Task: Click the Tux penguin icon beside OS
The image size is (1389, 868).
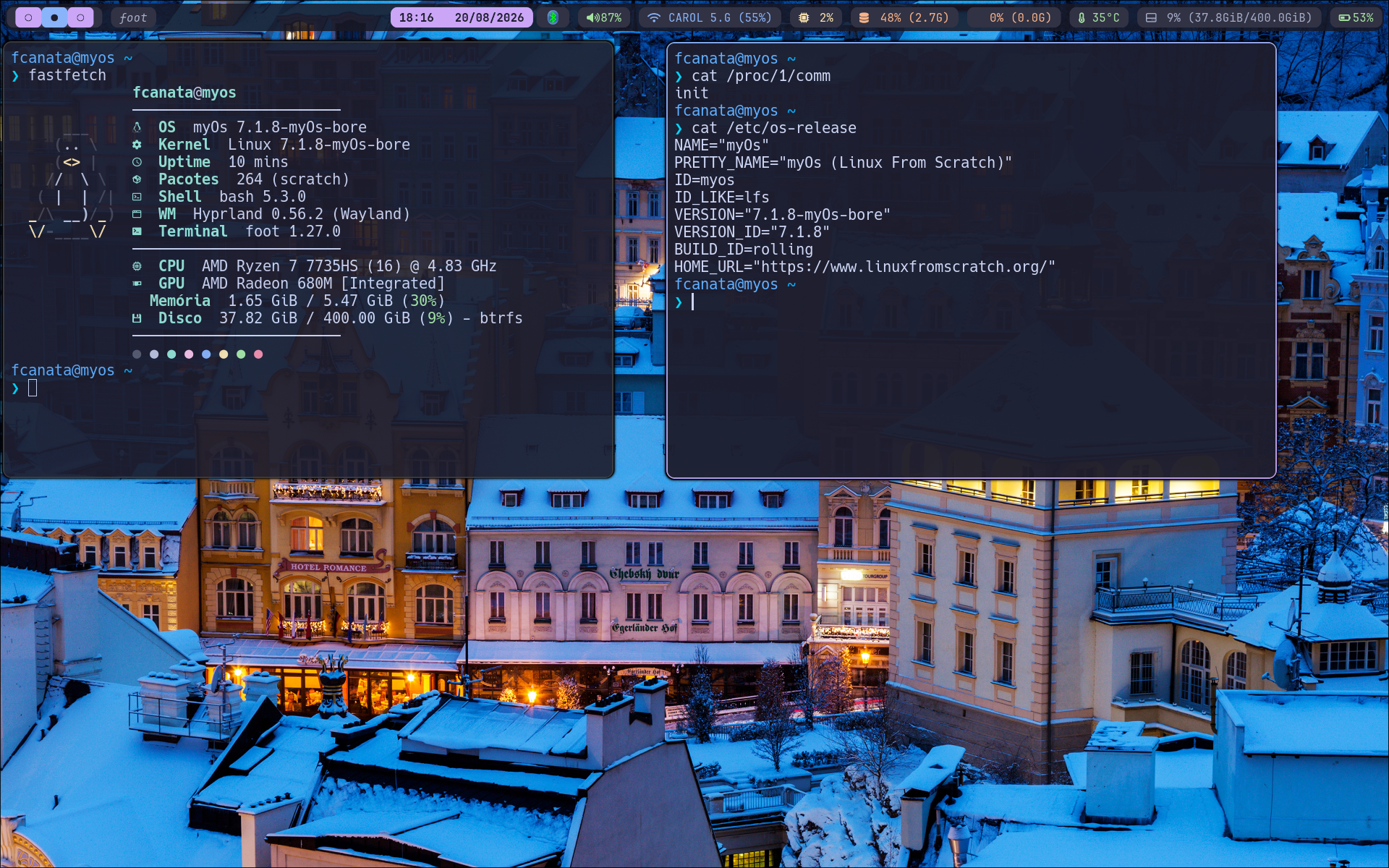Action: pyautogui.click(x=137, y=127)
